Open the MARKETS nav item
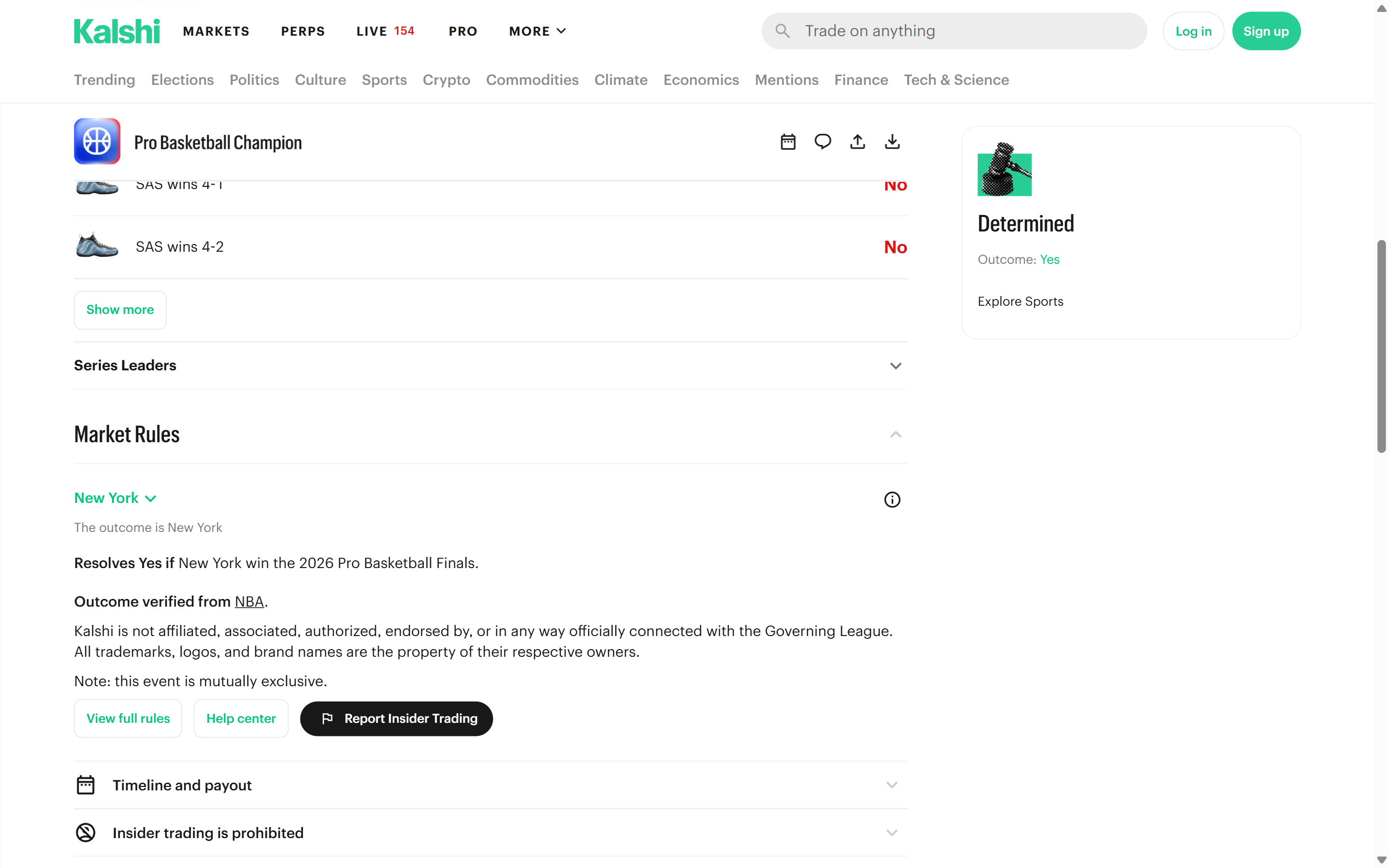Screen dimensions: 1389x868 217,31
